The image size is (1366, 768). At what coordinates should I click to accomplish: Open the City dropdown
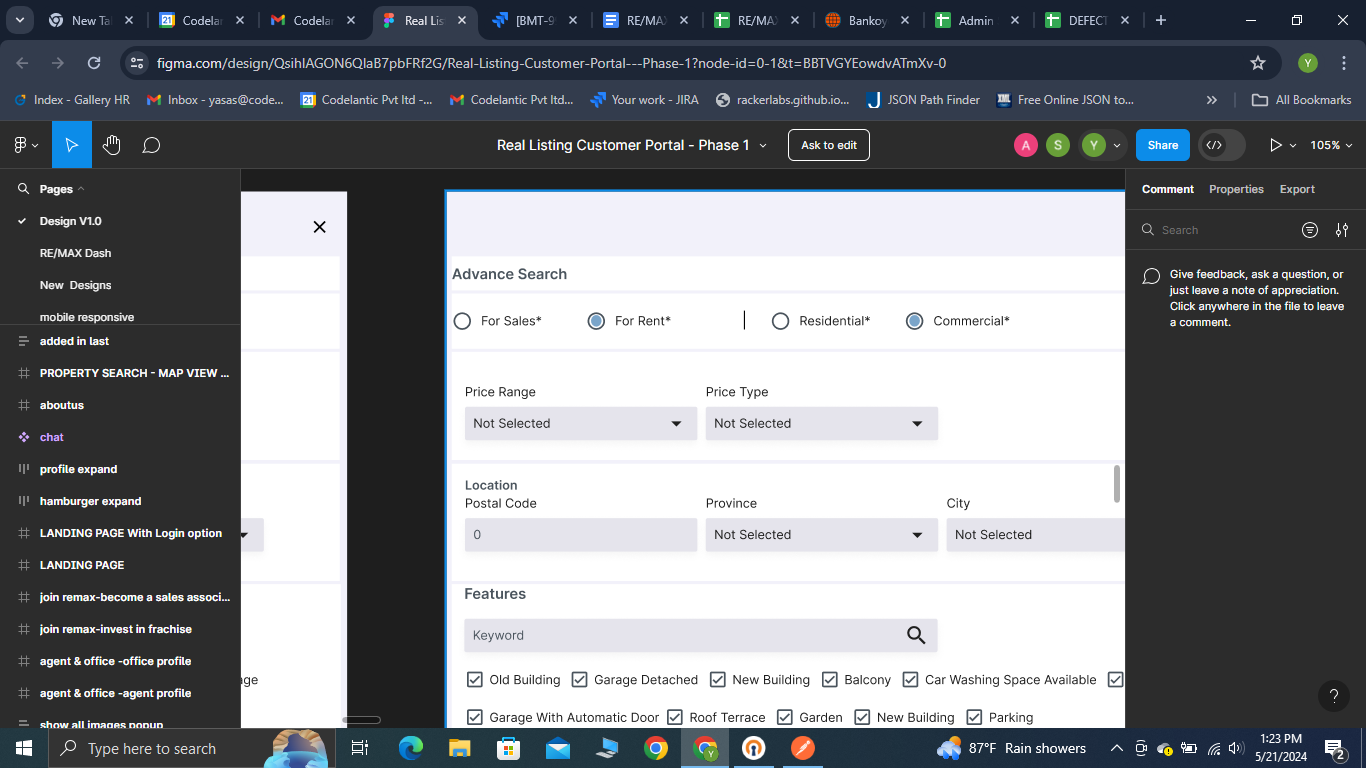(x=1036, y=535)
